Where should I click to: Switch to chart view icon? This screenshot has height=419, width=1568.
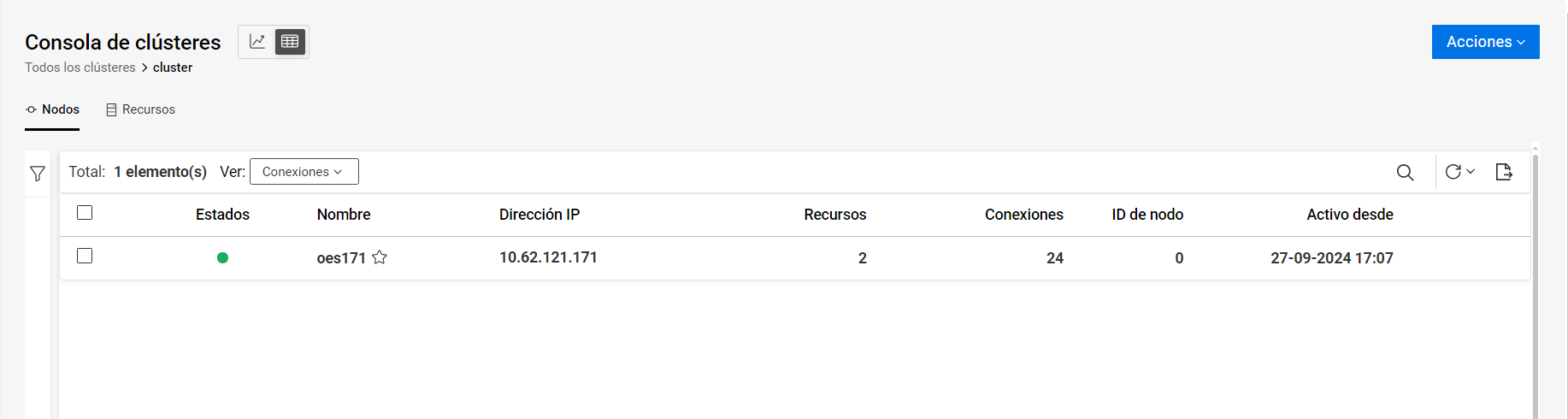(x=257, y=42)
